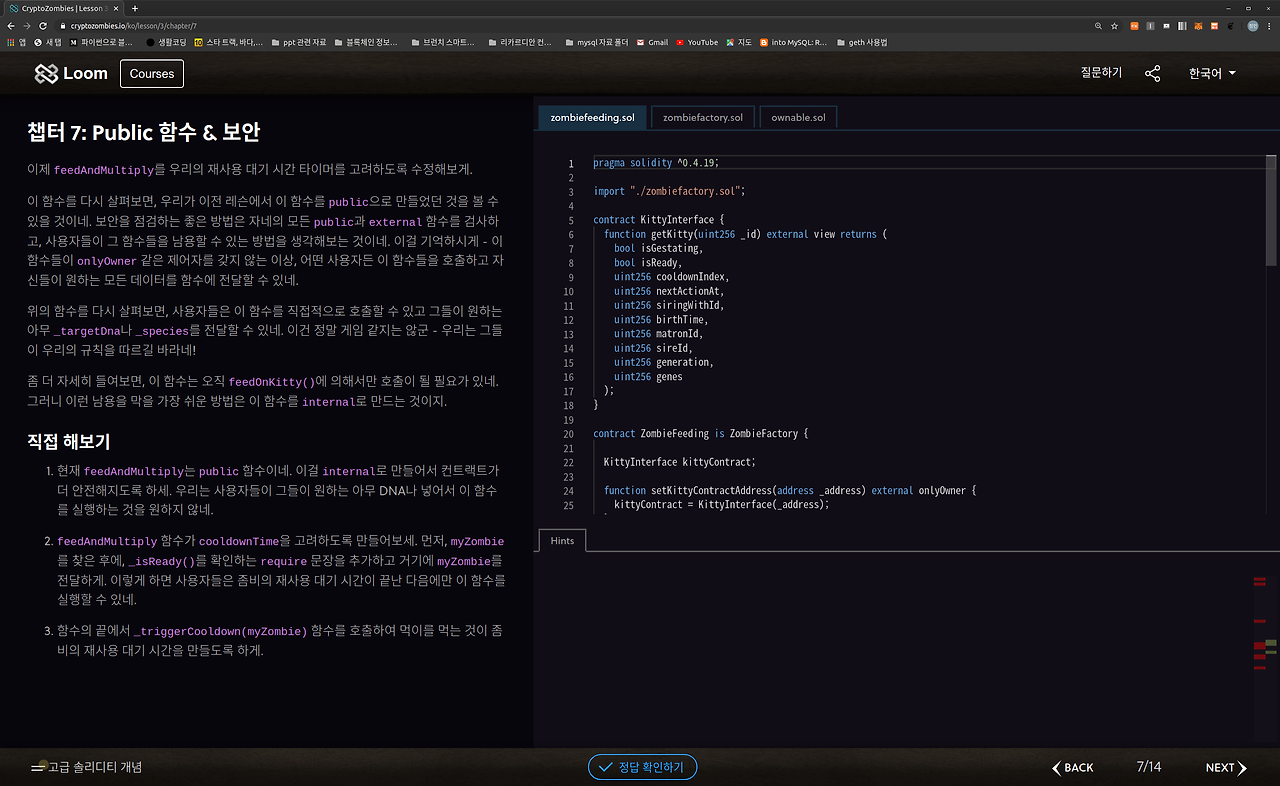
Task: Open the 지도 maps bookmark
Action: coord(739,43)
